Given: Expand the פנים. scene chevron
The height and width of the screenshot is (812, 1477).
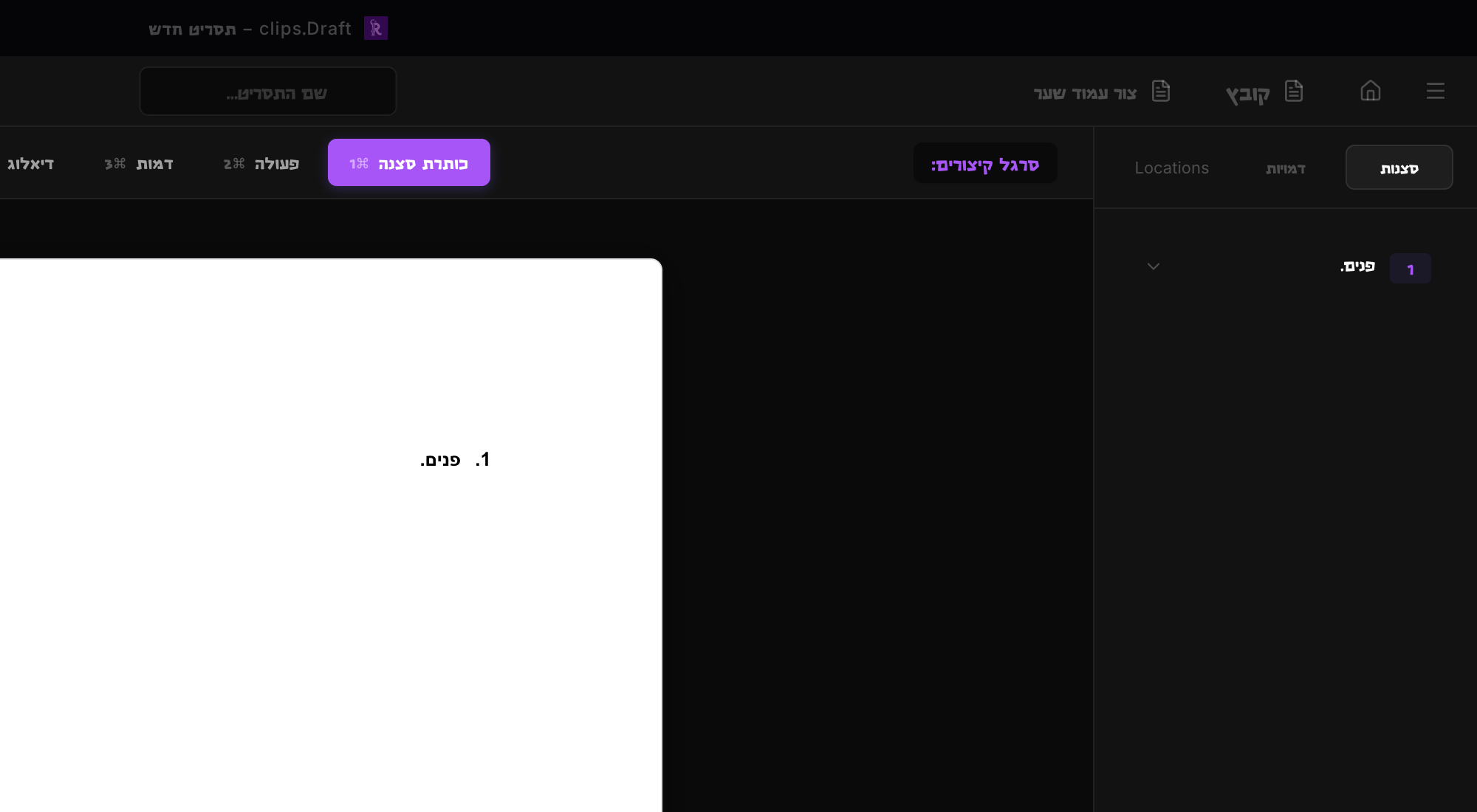Looking at the screenshot, I should [1153, 266].
